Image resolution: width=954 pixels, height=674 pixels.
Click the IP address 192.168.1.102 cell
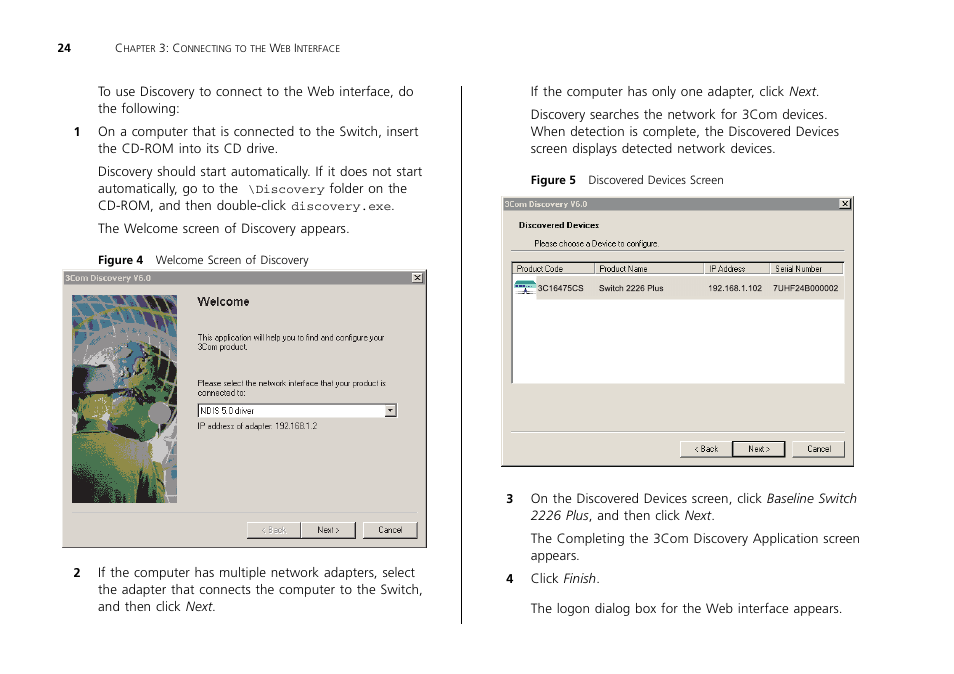tap(735, 288)
